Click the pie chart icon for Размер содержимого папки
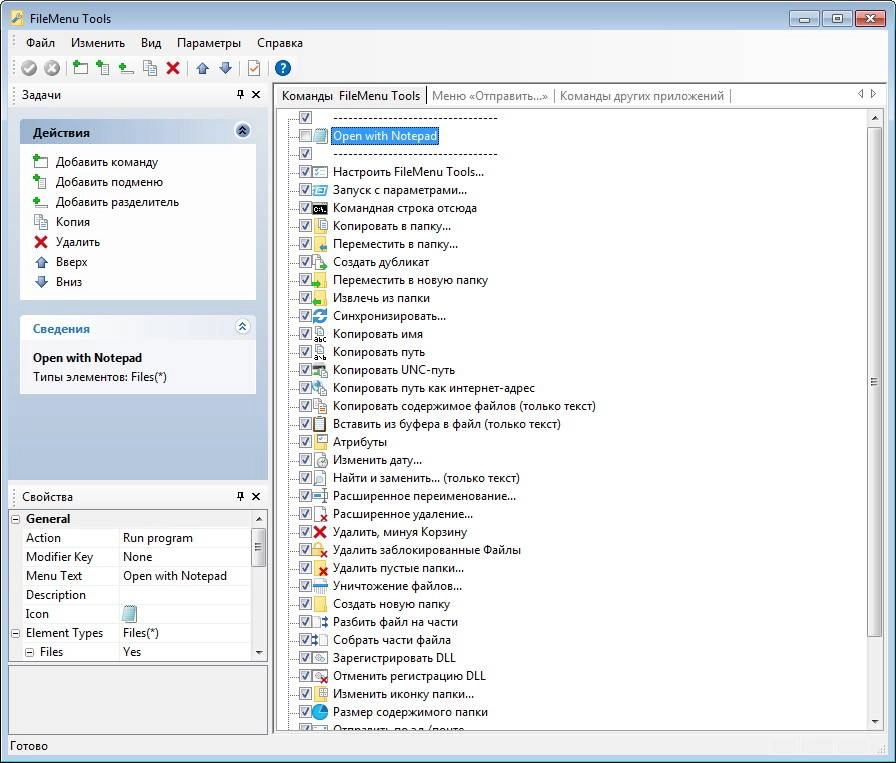This screenshot has width=896, height=763. [x=321, y=712]
